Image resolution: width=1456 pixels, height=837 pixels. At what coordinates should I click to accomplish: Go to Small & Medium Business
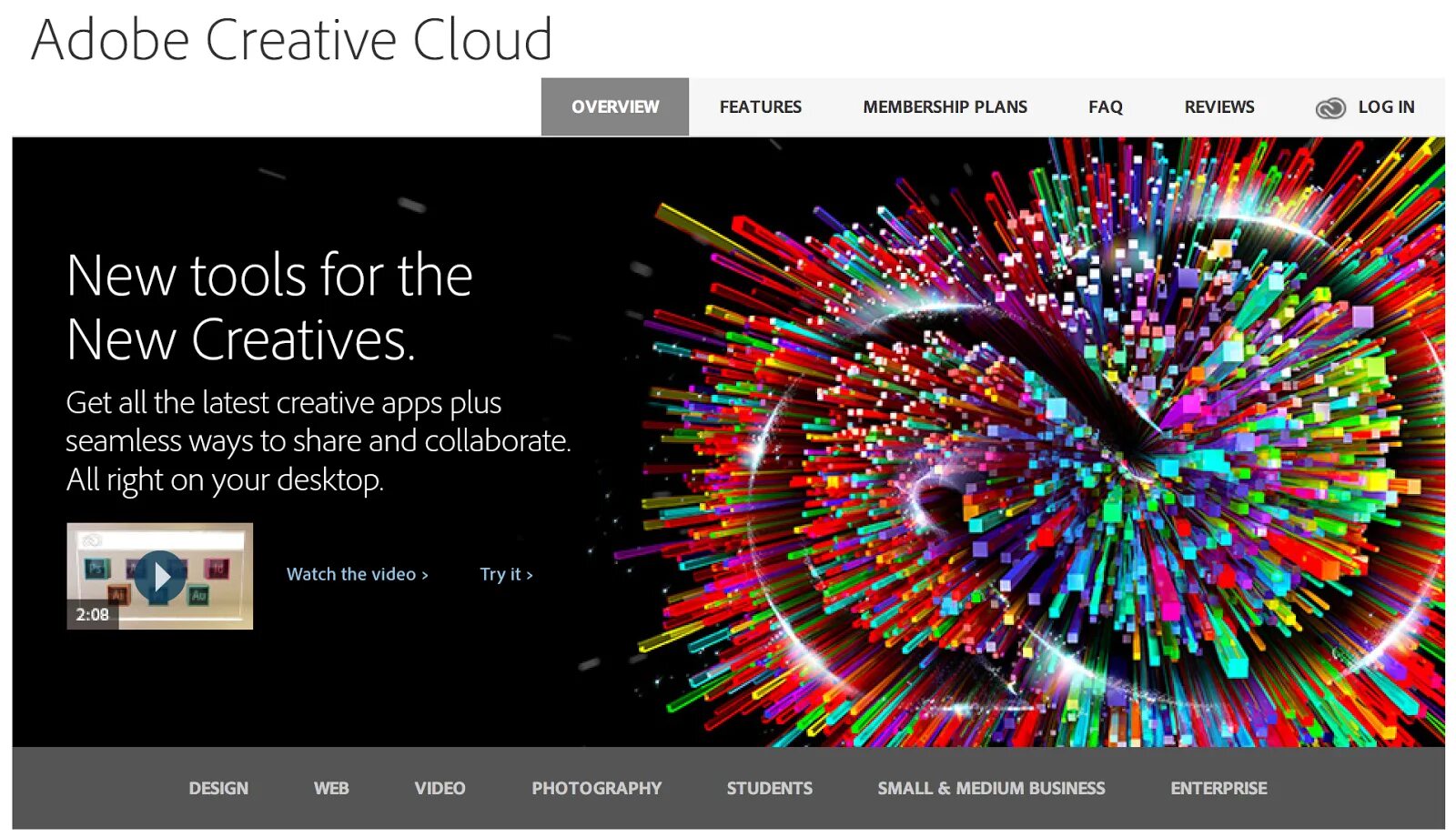[x=991, y=788]
